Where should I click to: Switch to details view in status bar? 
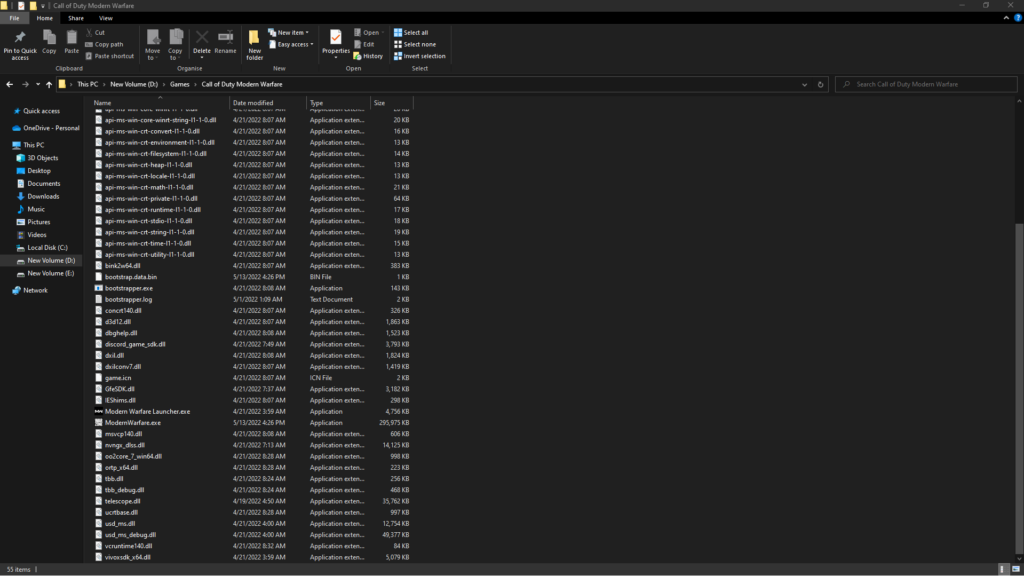point(1002,569)
